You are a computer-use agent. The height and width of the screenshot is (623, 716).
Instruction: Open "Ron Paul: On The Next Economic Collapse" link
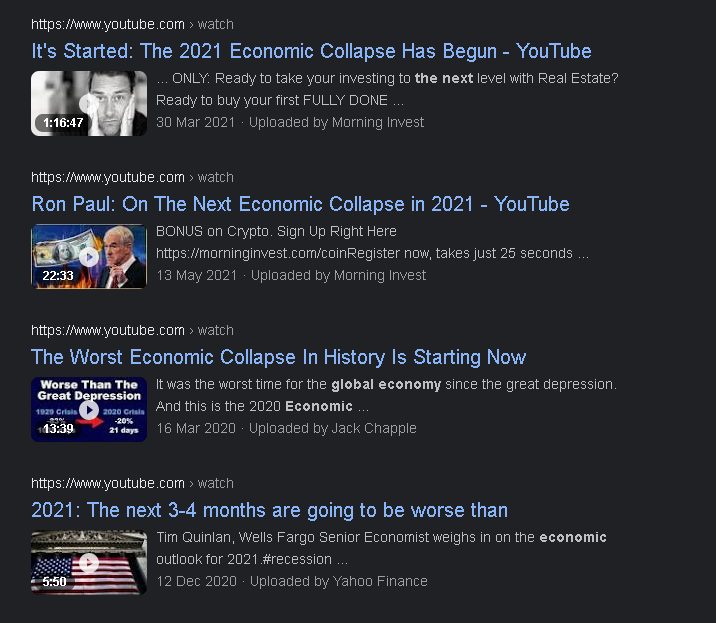coord(300,204)
